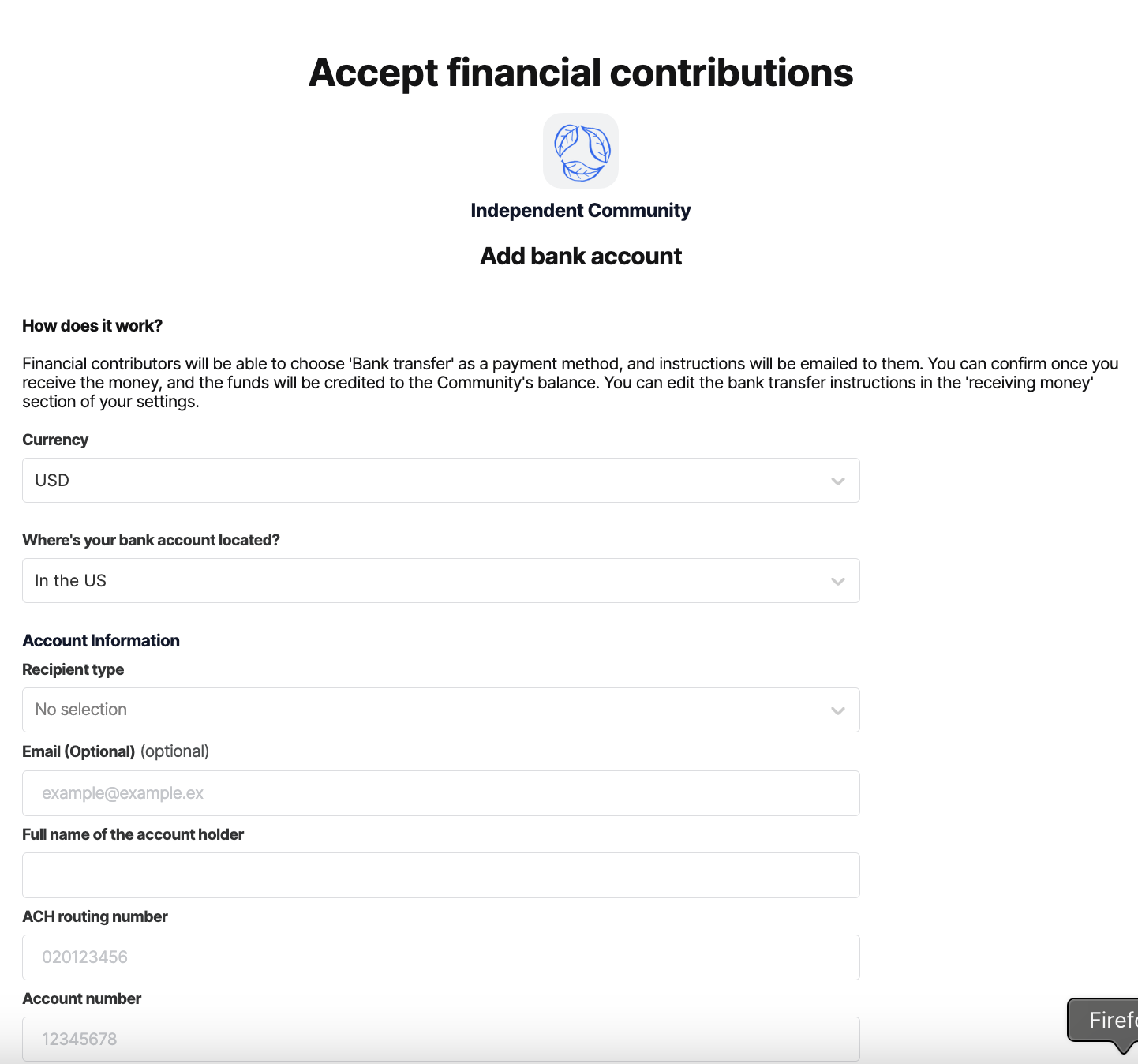Select the ACH routing number input
1138x1064 pixels.
[x=440, y=957]
